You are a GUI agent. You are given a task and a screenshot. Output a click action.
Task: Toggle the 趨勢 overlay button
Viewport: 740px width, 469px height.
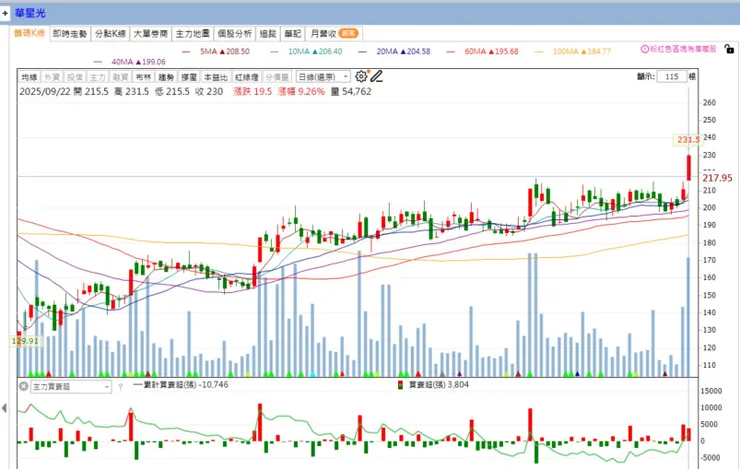[x=166, y=77]
